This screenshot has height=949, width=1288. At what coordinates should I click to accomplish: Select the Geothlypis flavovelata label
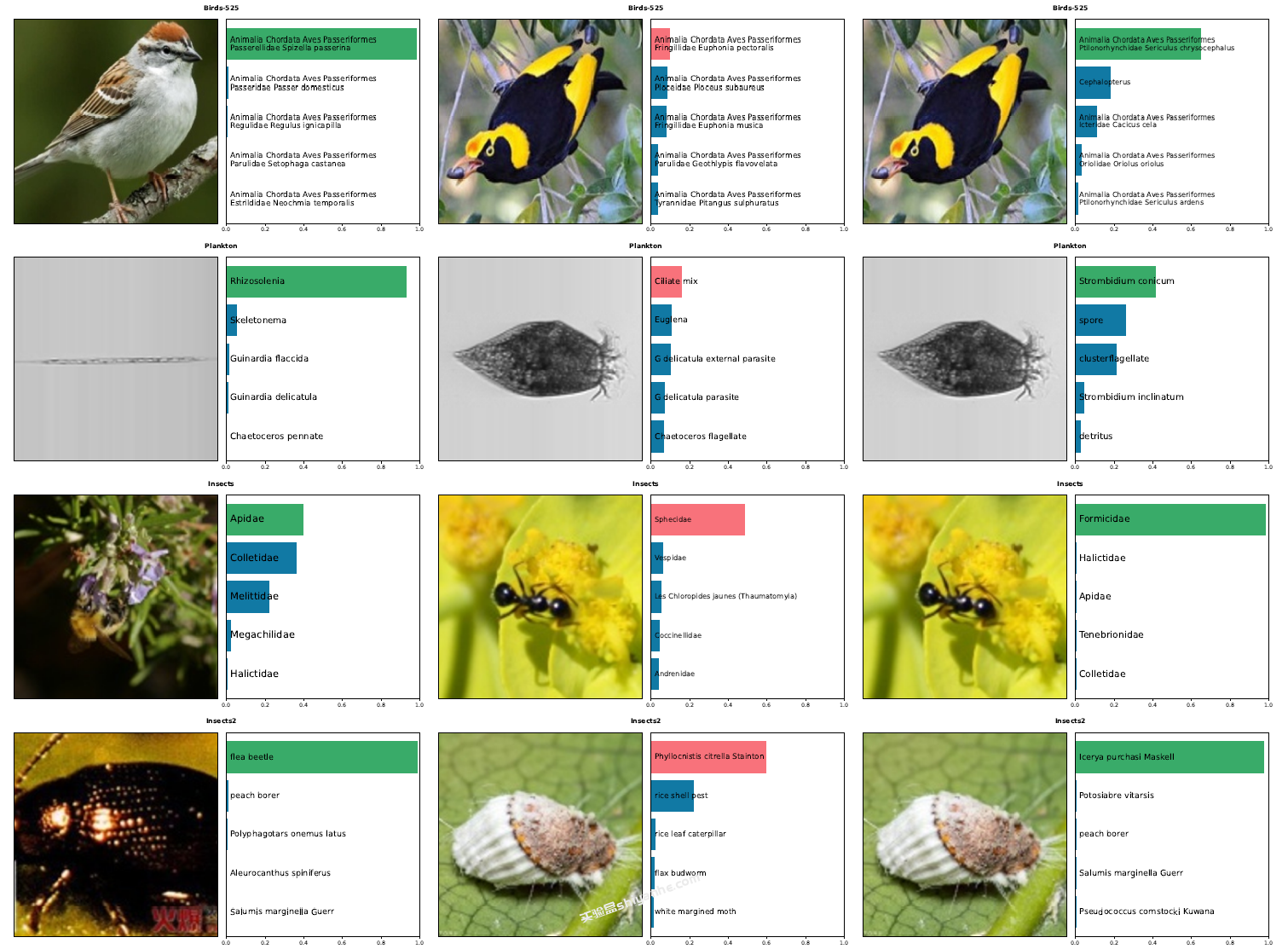(727, 159)
